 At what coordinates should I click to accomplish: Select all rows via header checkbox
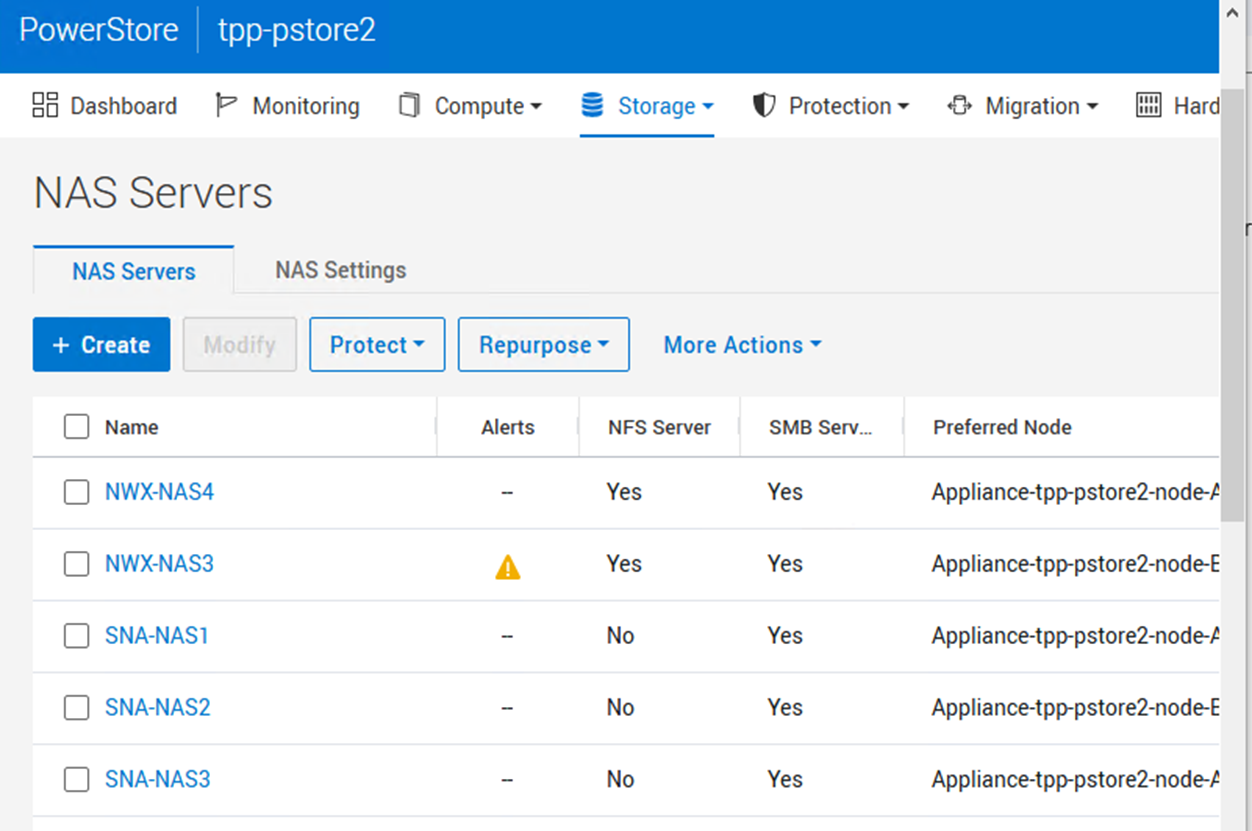[x=76, y=427]
